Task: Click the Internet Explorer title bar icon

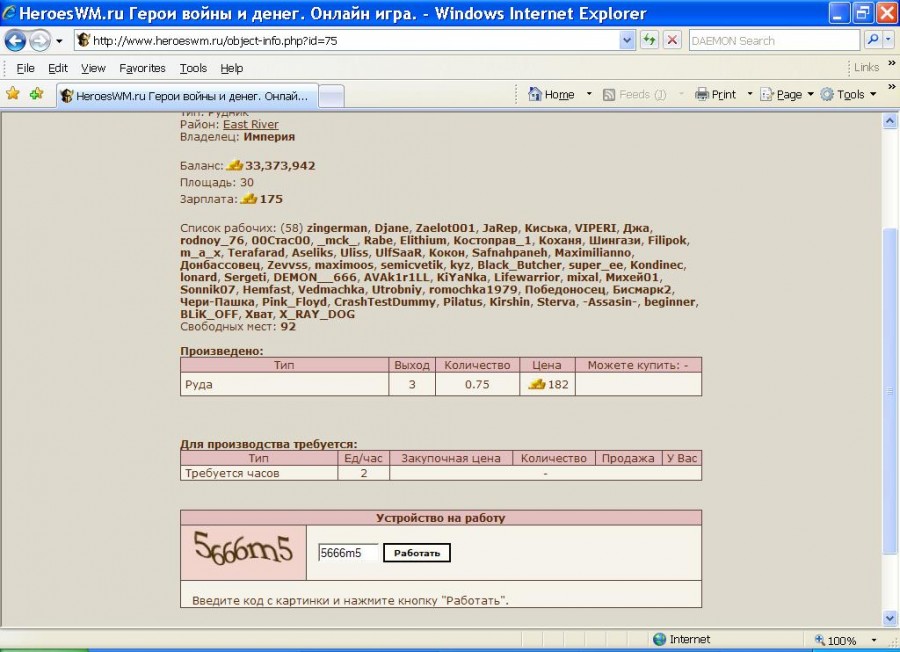Action: pyautogui.click(x=9, y=12)
